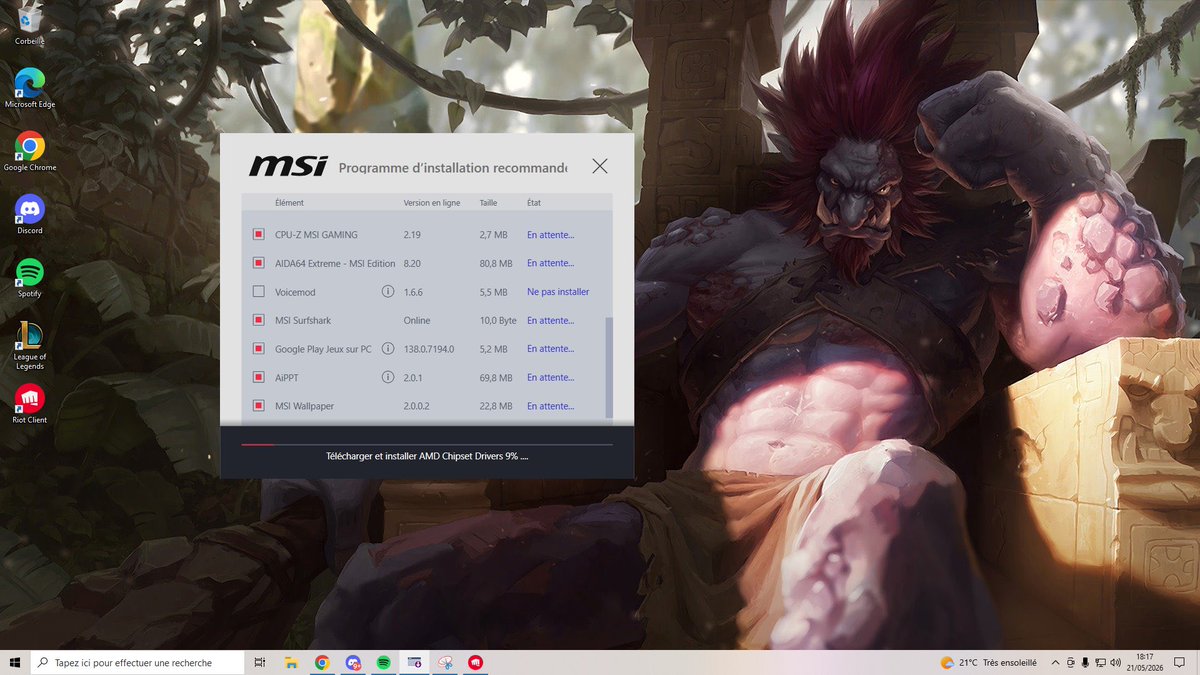The width and height of the screenshot is (1200, 675).
Task: Click 'En attente...' for AiPPT
Action: pos(550,377)
